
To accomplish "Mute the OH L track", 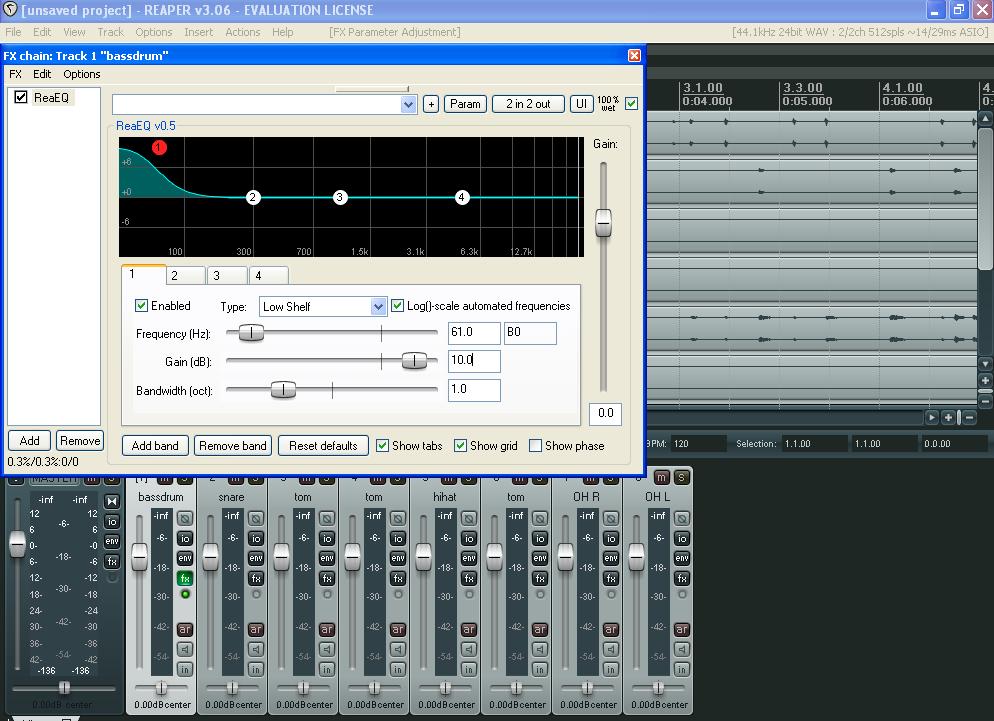I will 661,477.
